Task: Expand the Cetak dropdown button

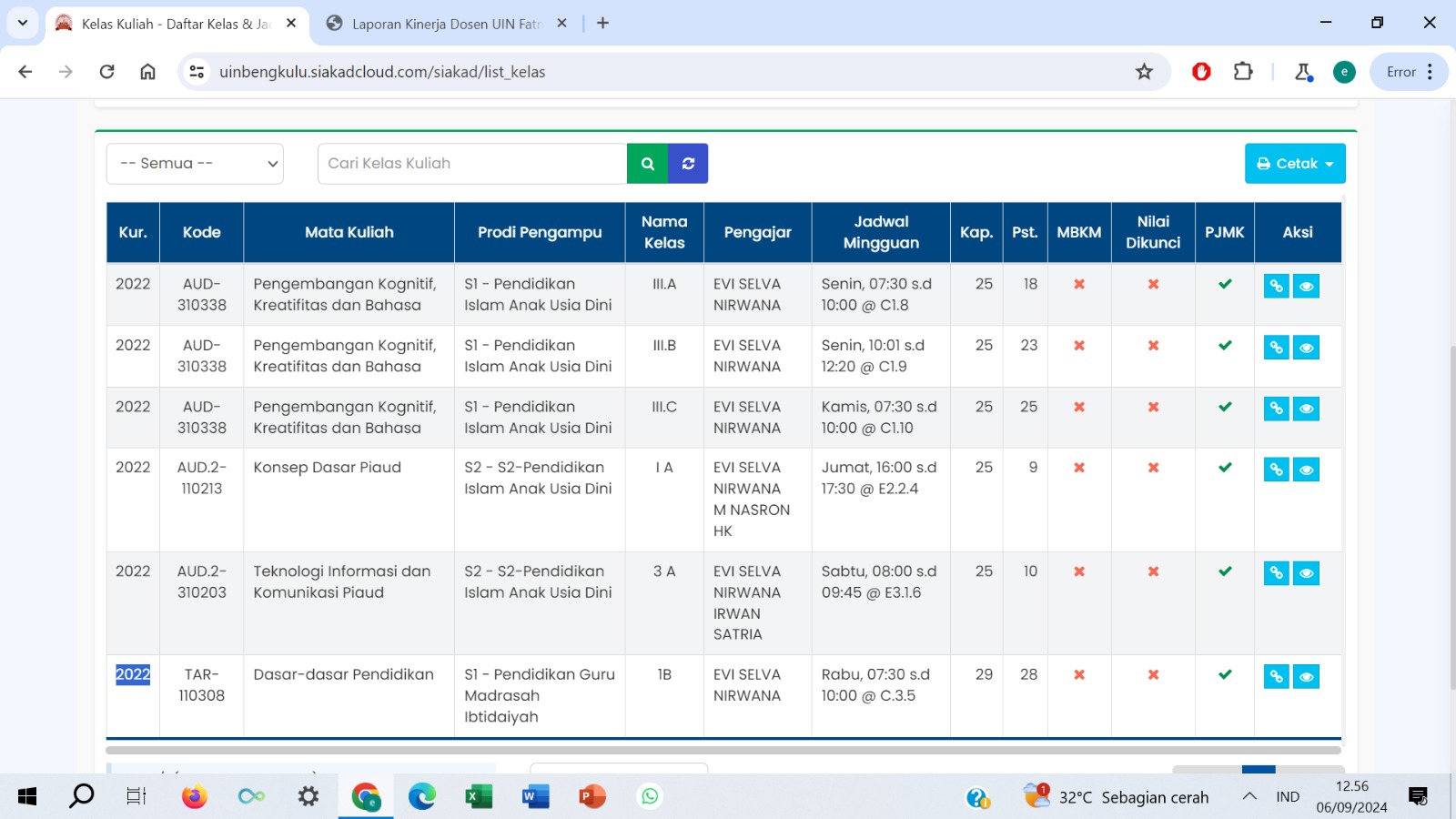Action: (1294, 164)
